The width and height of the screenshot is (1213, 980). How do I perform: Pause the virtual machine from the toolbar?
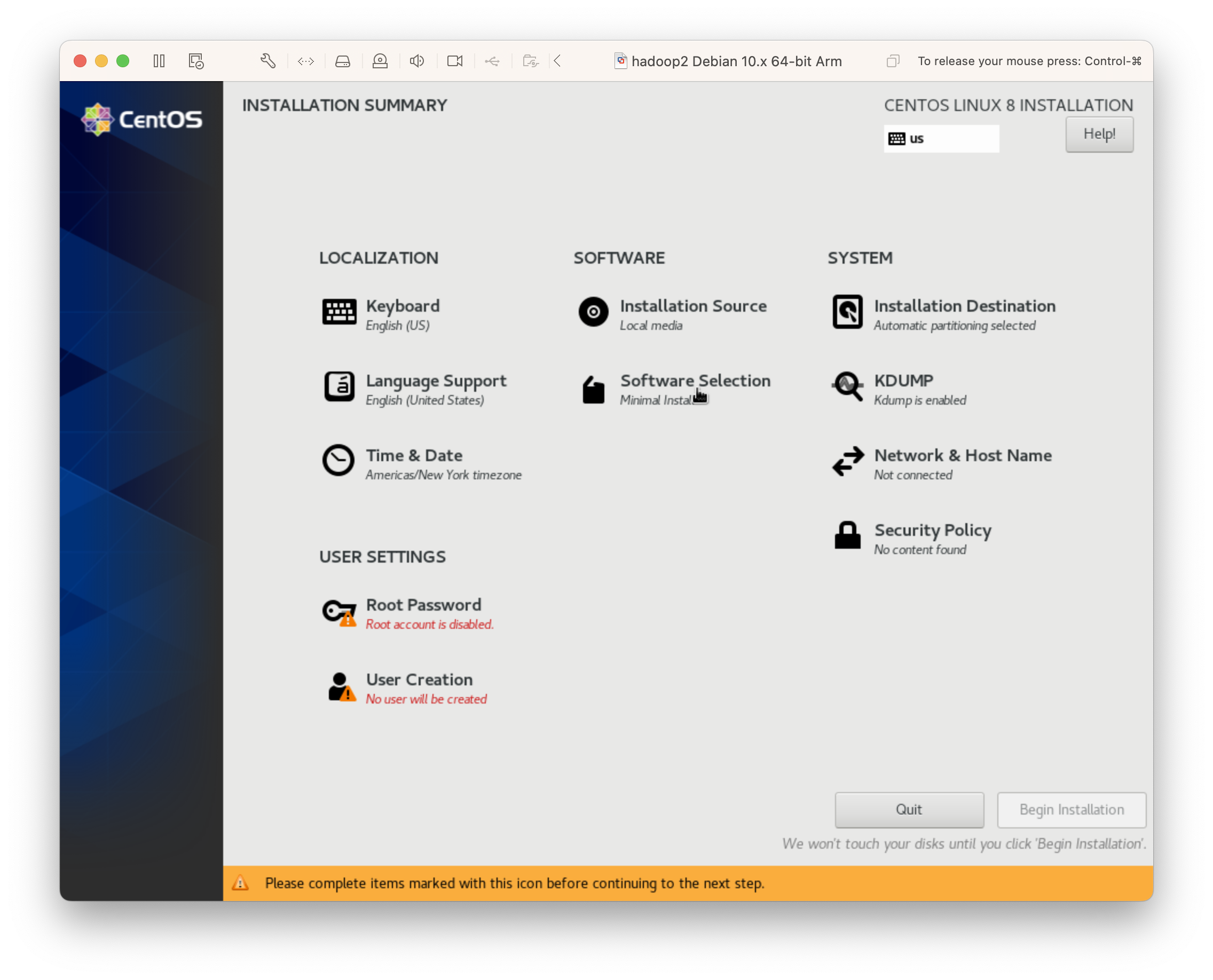click(x=159, y=60)
